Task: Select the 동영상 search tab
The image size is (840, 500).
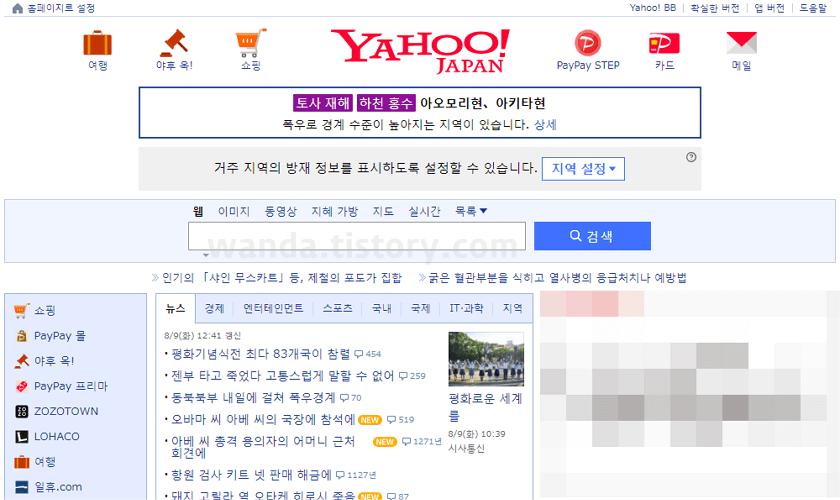Action: [x=280, y=211]
